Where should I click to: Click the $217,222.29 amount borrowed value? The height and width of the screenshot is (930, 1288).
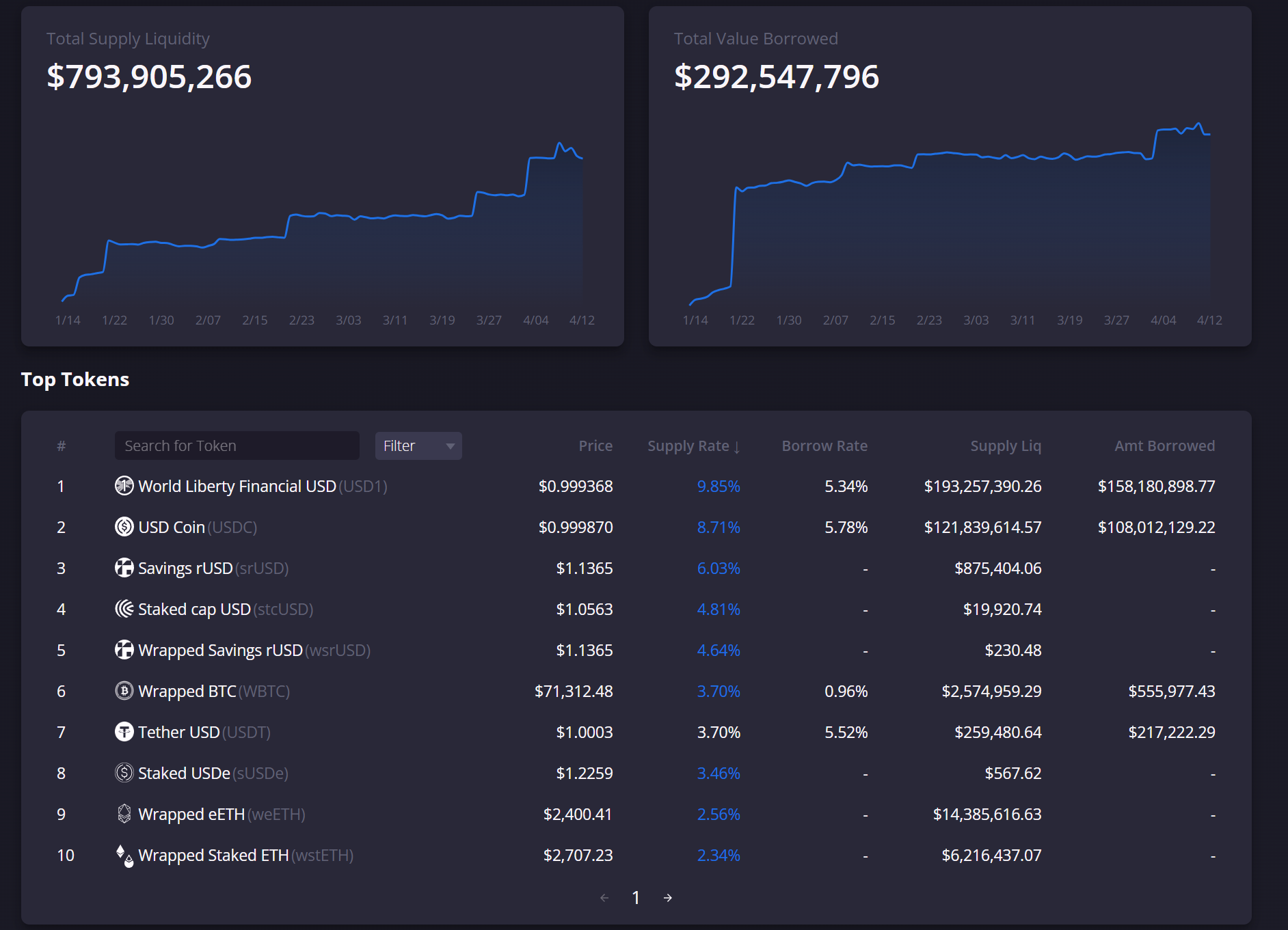(1172, 732)
